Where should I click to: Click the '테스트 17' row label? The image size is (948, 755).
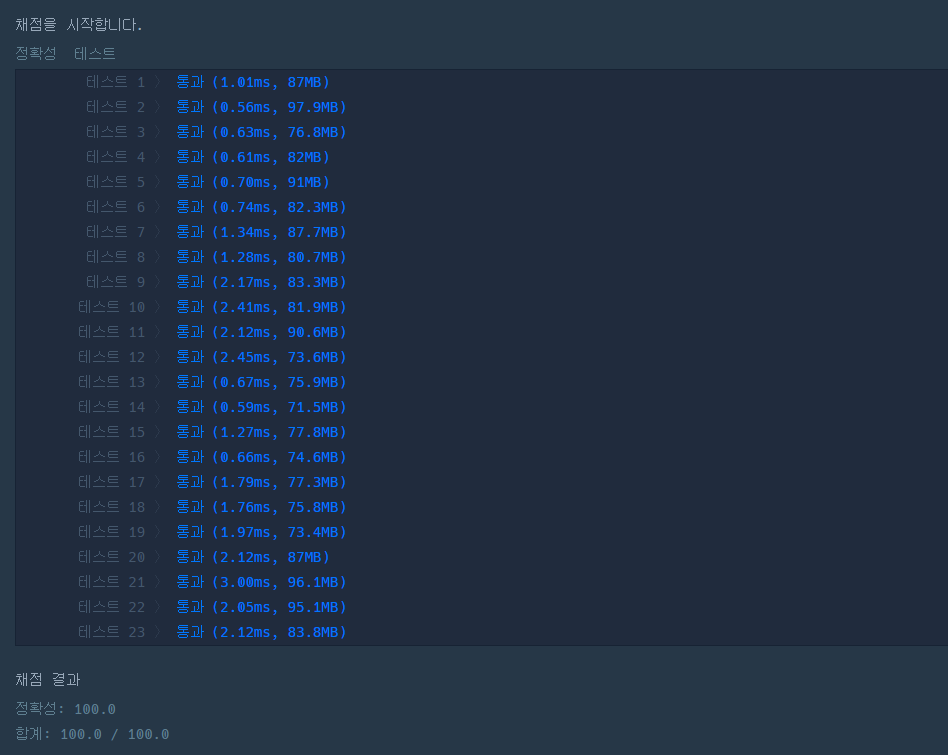coord(112,482)
